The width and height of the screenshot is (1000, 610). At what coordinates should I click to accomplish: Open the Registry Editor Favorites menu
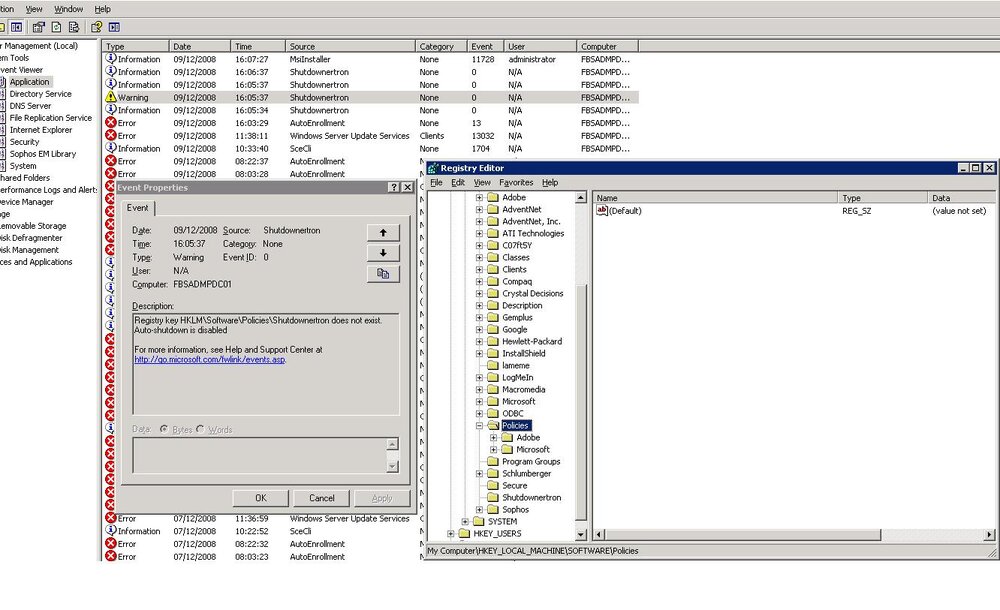coord(516,182)
